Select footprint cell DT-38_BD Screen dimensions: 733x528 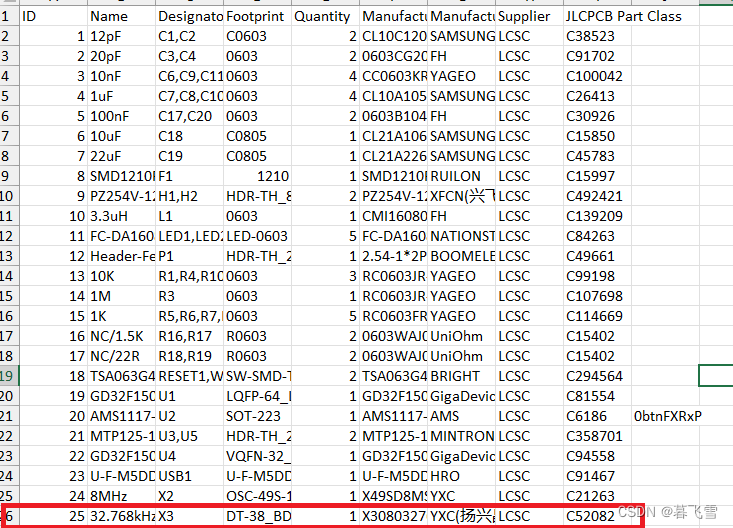[x=257, y=516]
